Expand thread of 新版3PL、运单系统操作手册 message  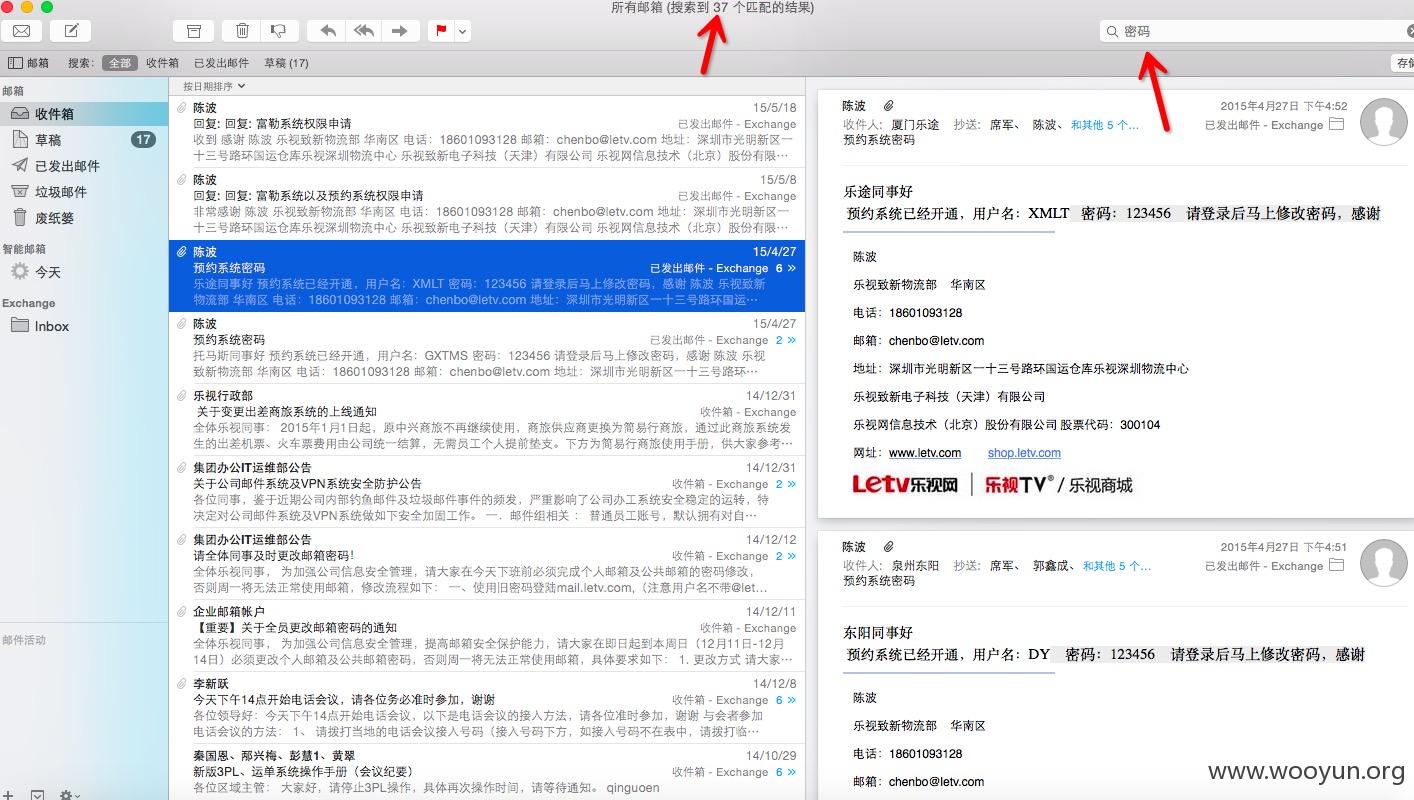click(x=786, y=772)
